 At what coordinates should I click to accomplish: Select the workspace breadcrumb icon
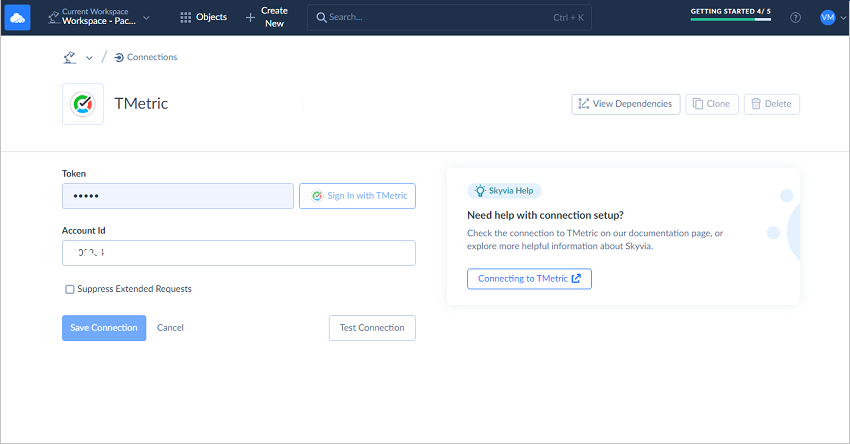point(69,57)
